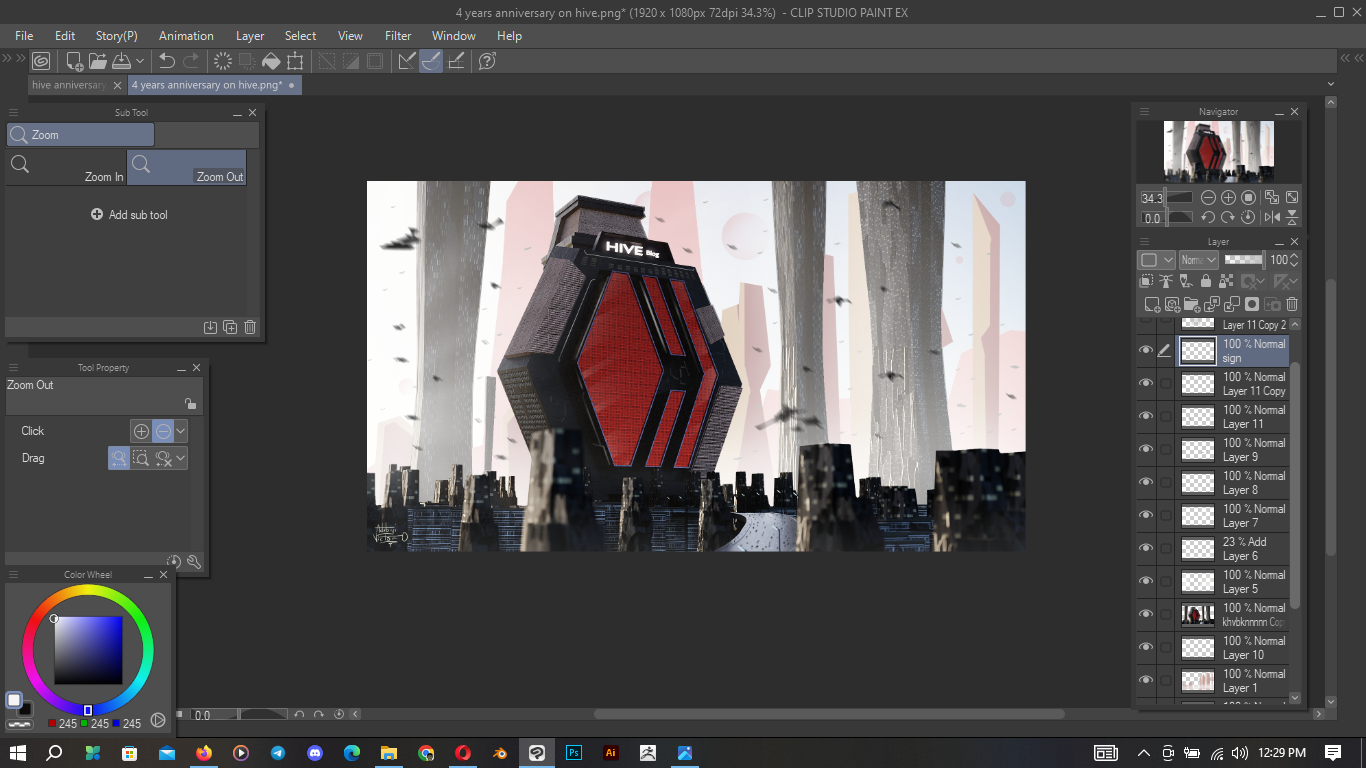Open the Window menu
Viewport: 1366px width, 768px height.
click(454, 36)
